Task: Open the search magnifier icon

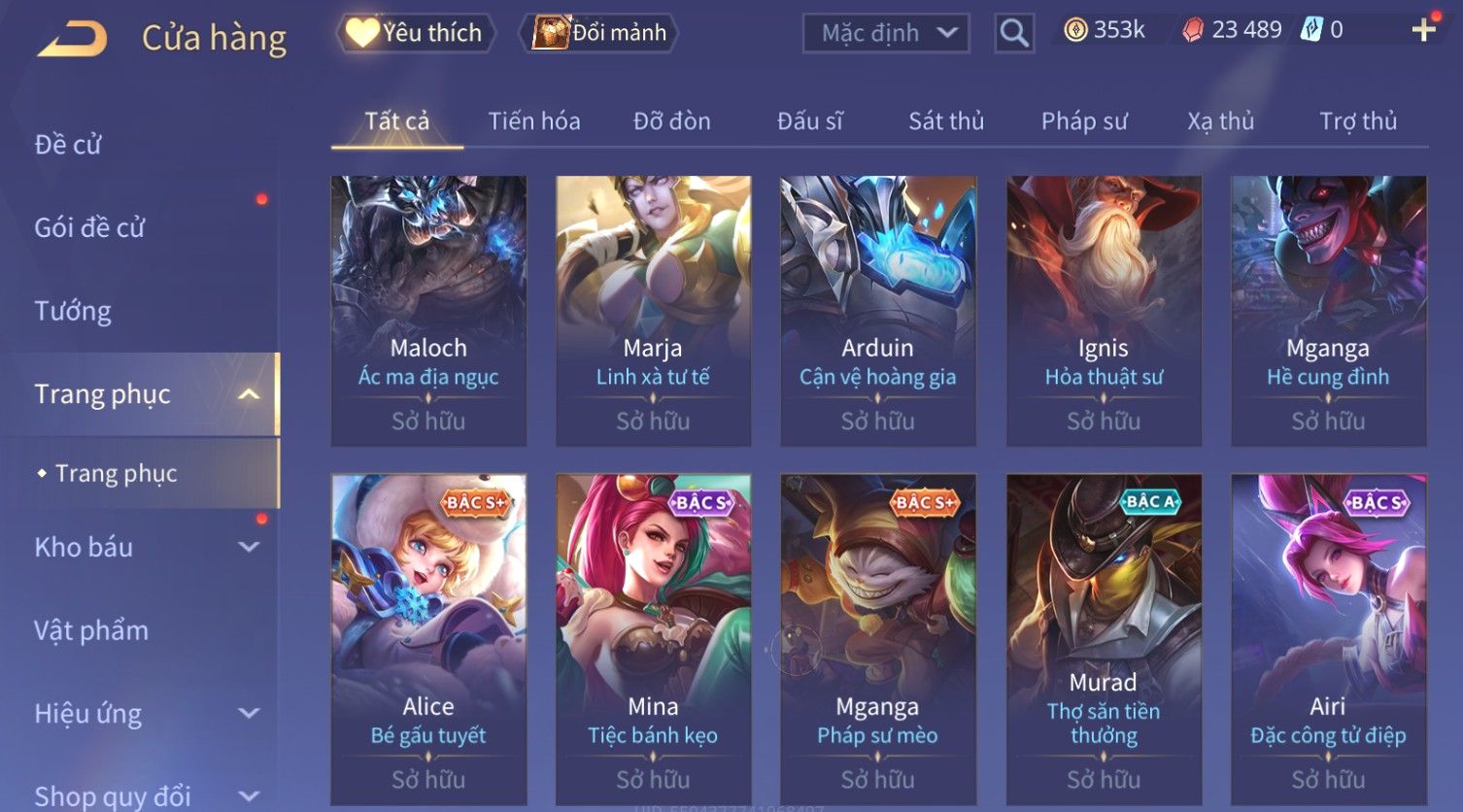Action: click(x=1014, y=33)
